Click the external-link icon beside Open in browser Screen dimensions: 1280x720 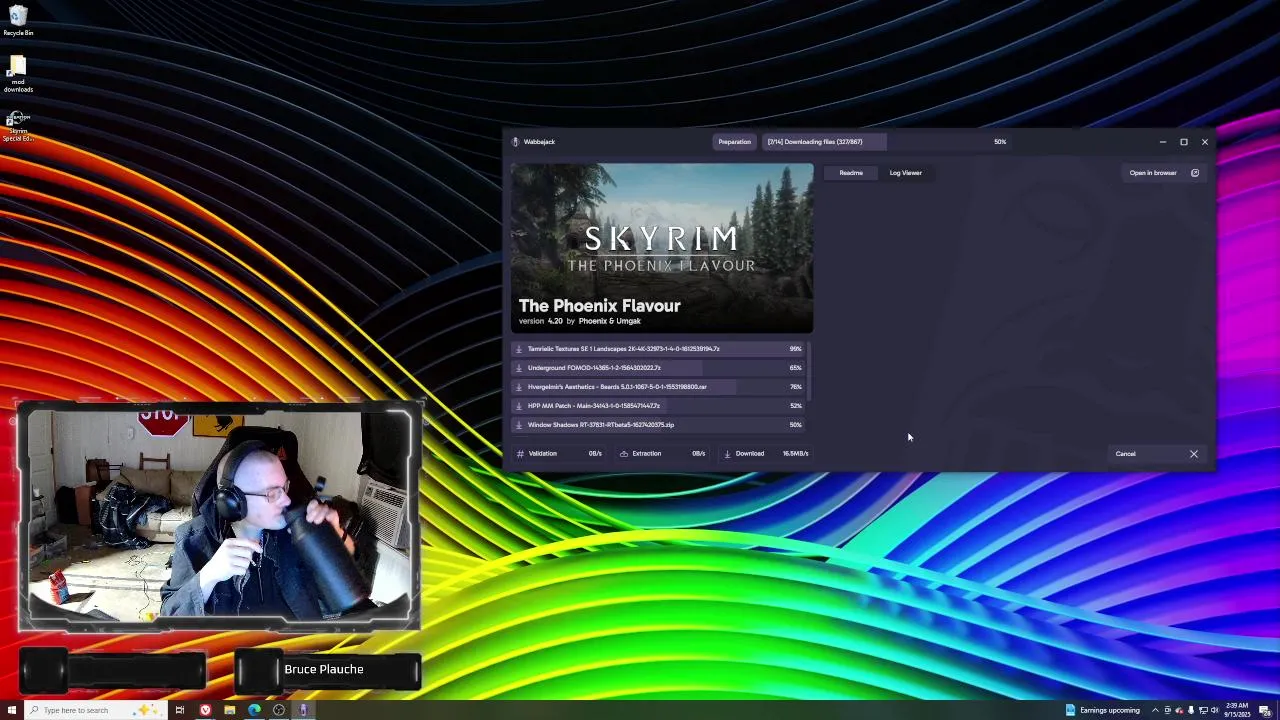click(x=1195, y=173)
